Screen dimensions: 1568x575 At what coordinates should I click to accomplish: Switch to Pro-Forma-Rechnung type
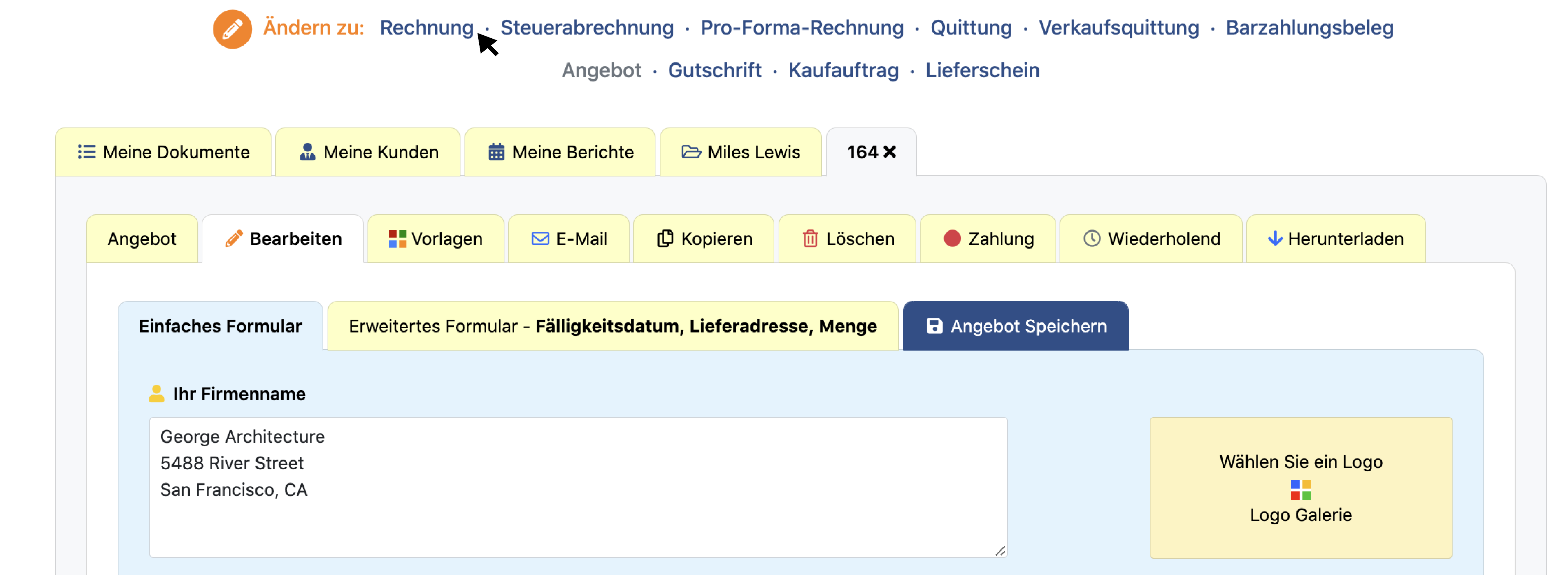coord(802,28)
